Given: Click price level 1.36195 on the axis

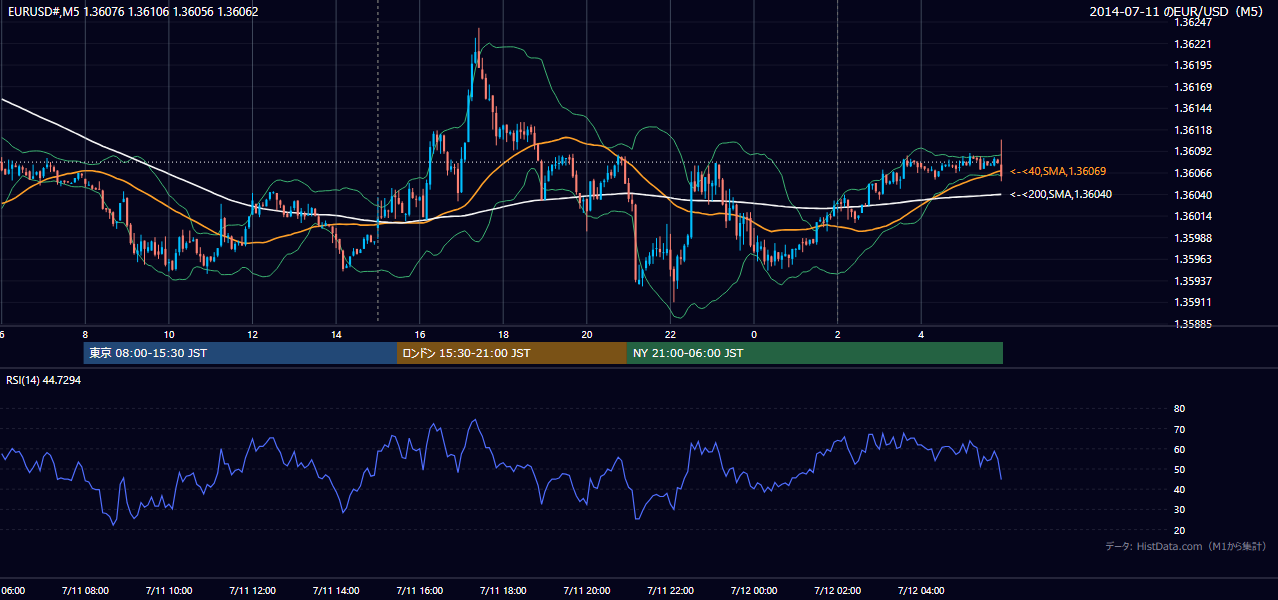Looking at the screenshot, I should pos(1193,65).
